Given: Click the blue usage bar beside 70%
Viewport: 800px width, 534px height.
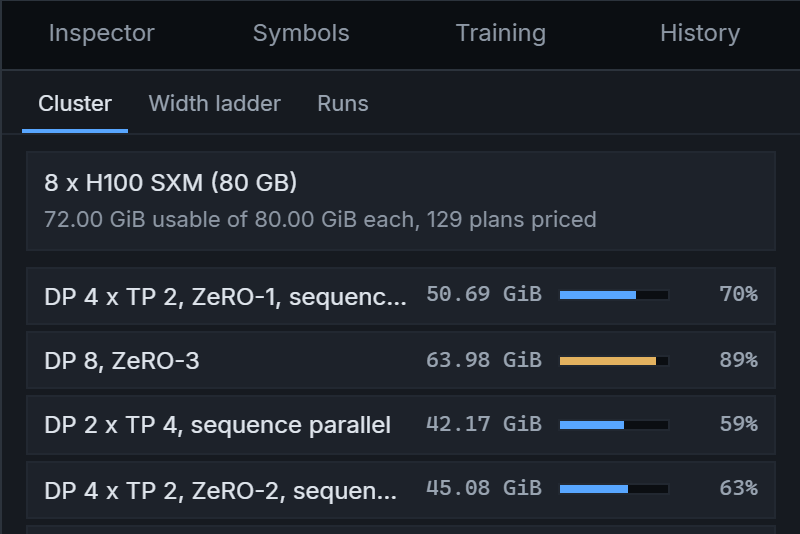Looking at the screenshot, I should pos(614,295).
